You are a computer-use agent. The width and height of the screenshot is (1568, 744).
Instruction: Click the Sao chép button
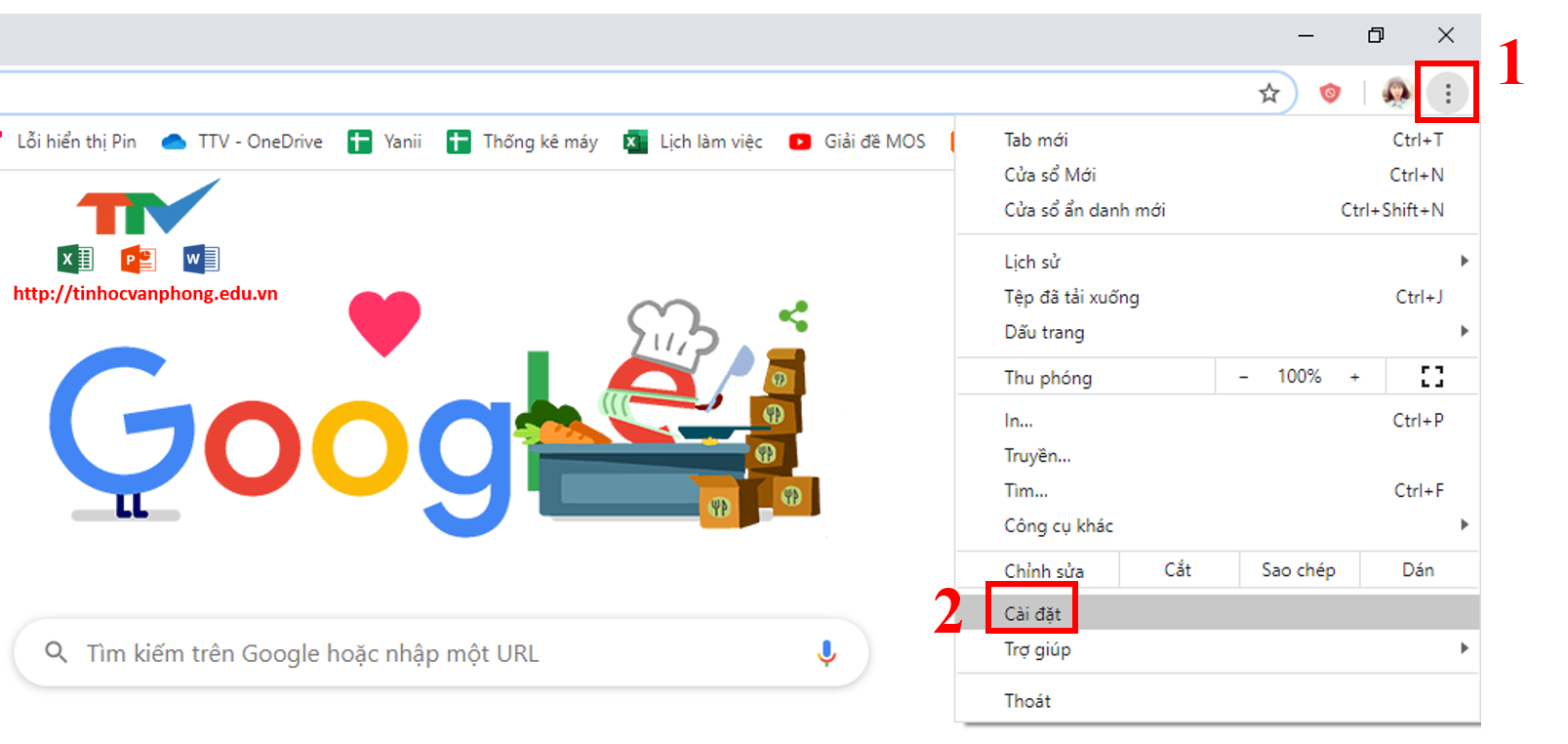[1299, 570]
